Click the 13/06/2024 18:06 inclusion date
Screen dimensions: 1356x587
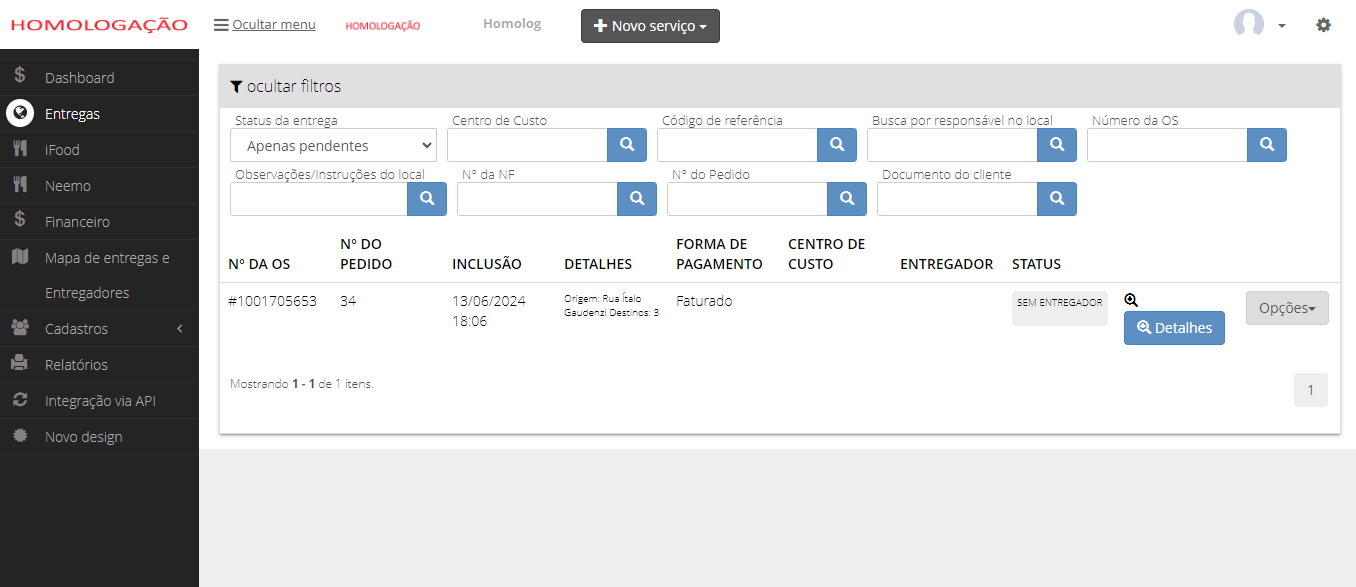[x=489, y=311]
